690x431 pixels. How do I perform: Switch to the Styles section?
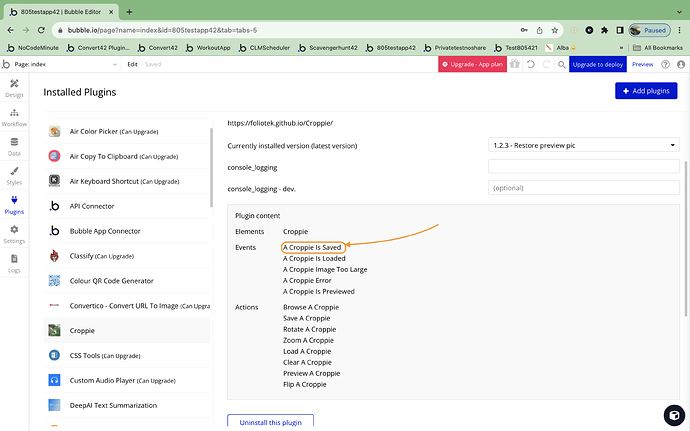(13, 176)
